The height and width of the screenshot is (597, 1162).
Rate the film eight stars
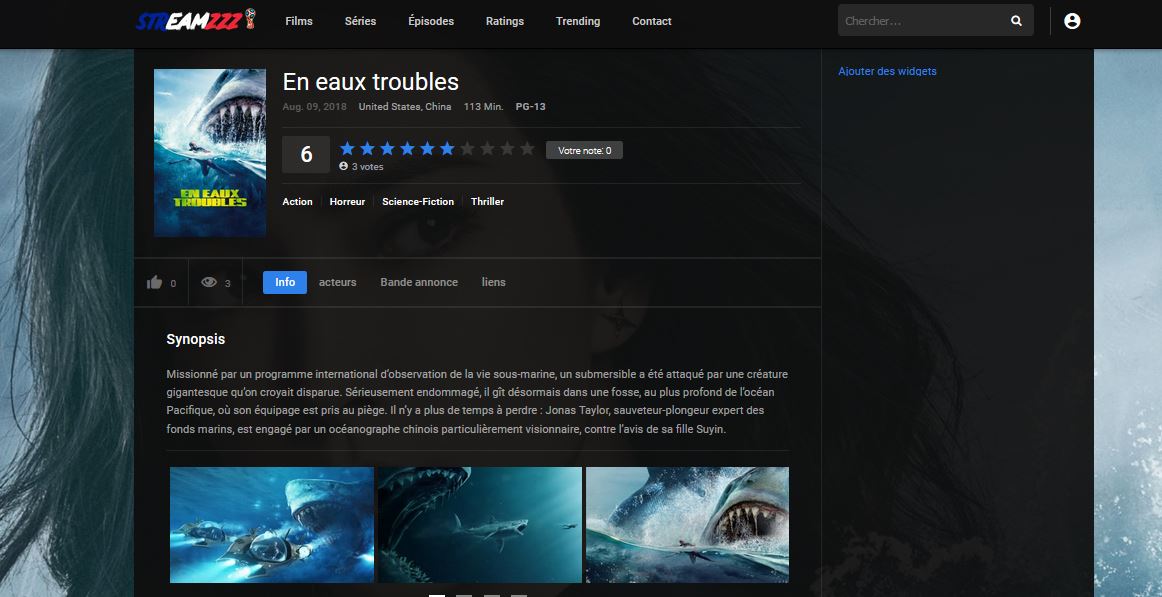487,149
